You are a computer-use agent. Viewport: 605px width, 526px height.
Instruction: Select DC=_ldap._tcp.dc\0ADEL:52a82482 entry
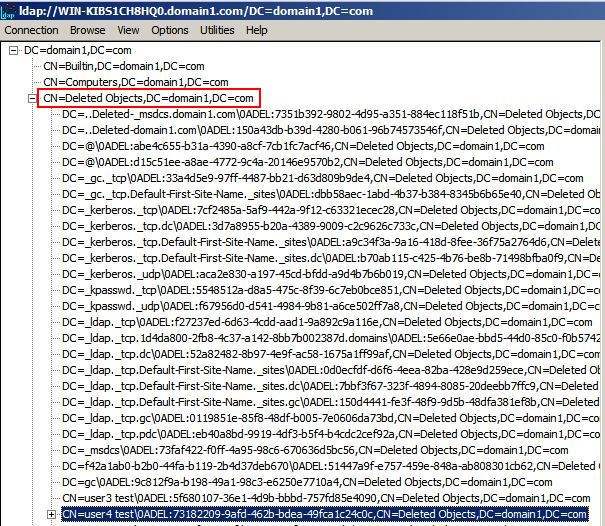click(x=331, y=354)
